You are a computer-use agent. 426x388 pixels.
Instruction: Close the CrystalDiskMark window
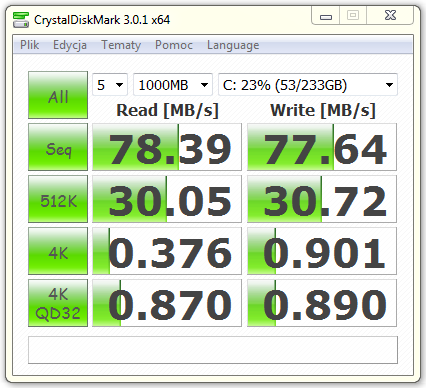[x=390, y=15]
